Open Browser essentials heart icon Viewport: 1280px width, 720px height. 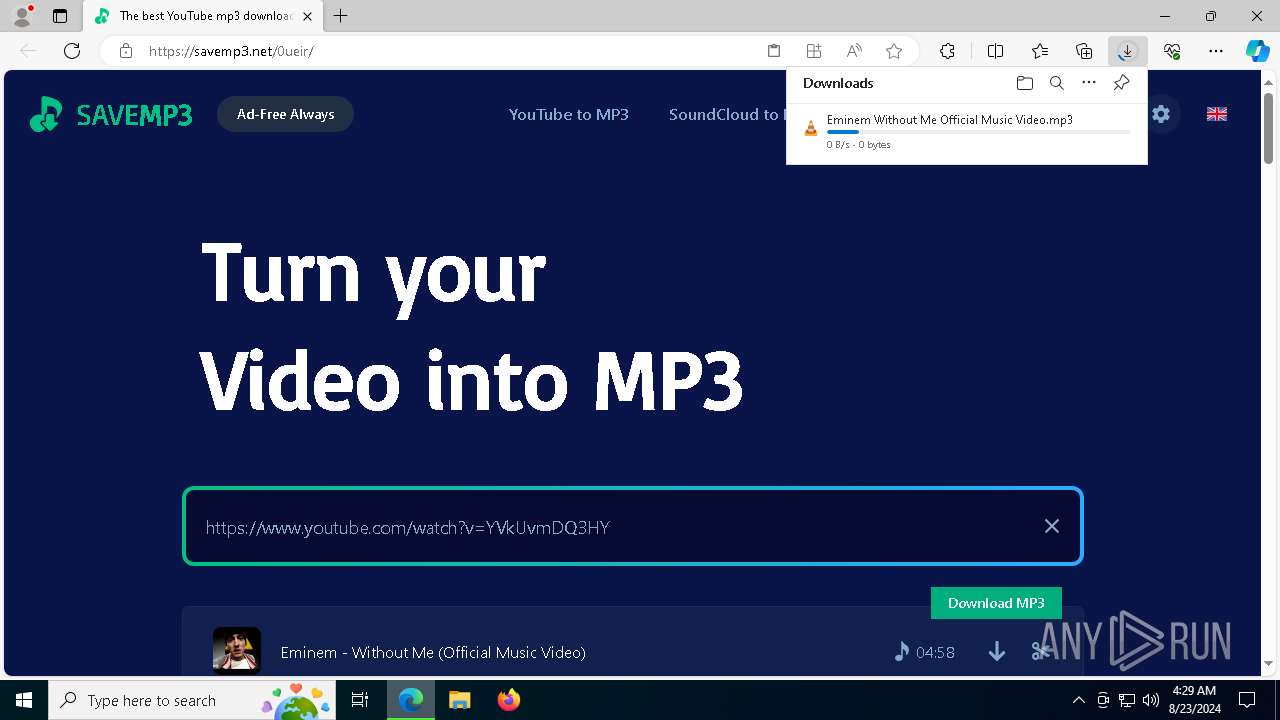1172,51
